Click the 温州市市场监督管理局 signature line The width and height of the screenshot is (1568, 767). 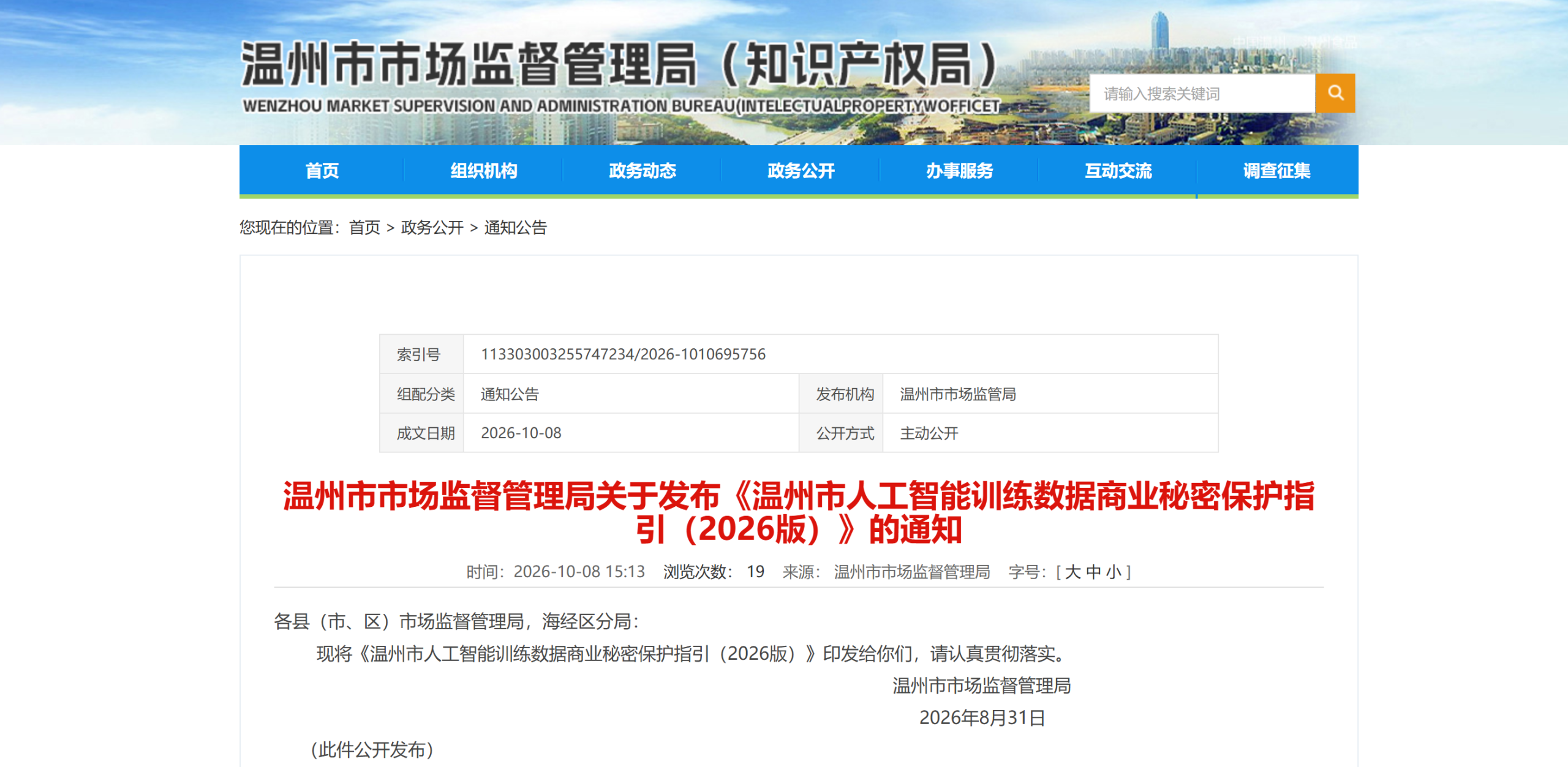982,686
